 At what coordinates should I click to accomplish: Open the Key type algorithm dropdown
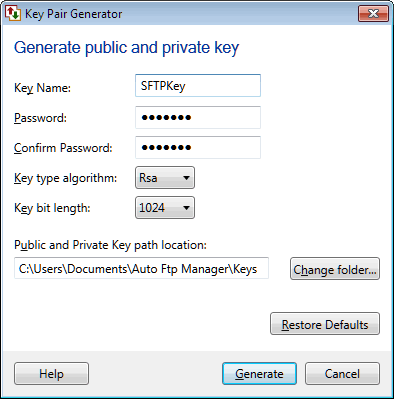pyautogui.click(x=165, y=178)
